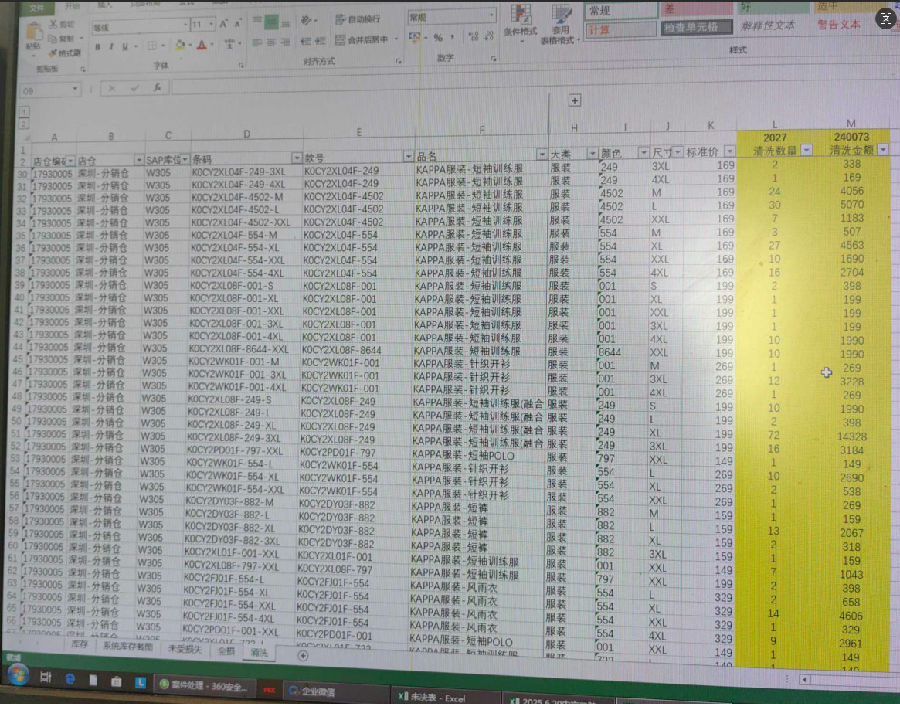
Task: Click the decrease indent icon
Action: pyautogui.click(x=305, y=41)
